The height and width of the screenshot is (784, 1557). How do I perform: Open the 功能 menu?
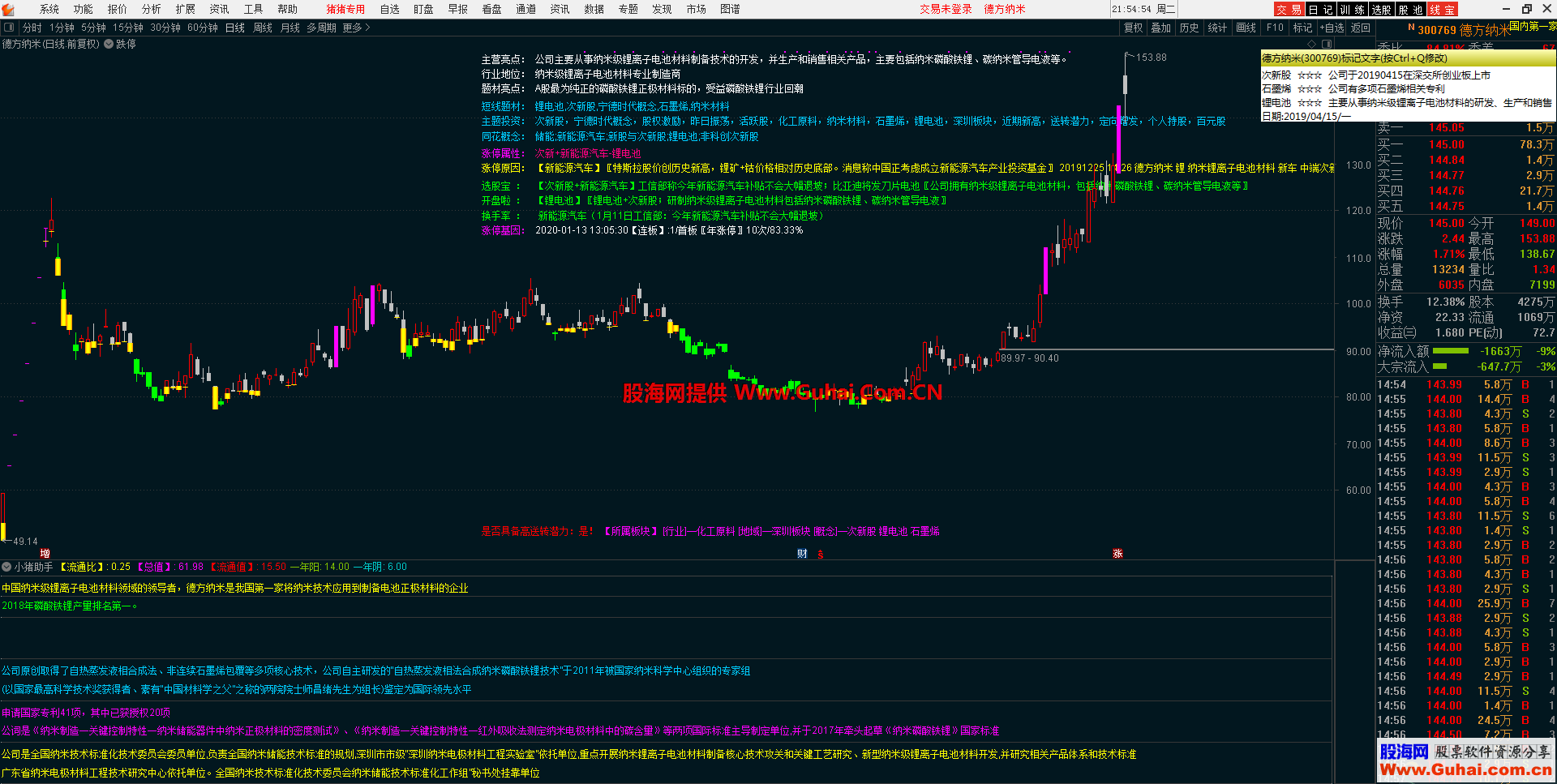pos(84,9)
